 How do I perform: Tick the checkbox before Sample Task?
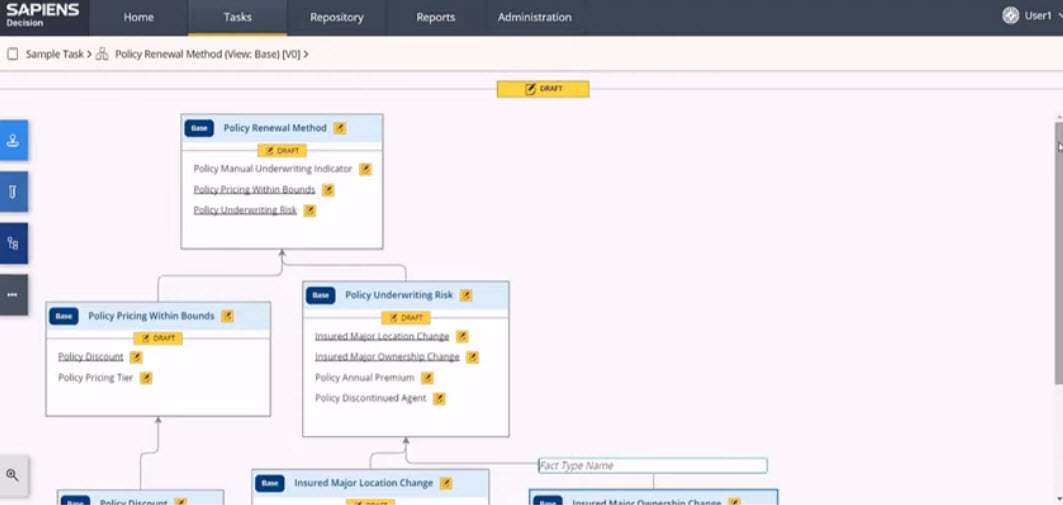[13, 54]
